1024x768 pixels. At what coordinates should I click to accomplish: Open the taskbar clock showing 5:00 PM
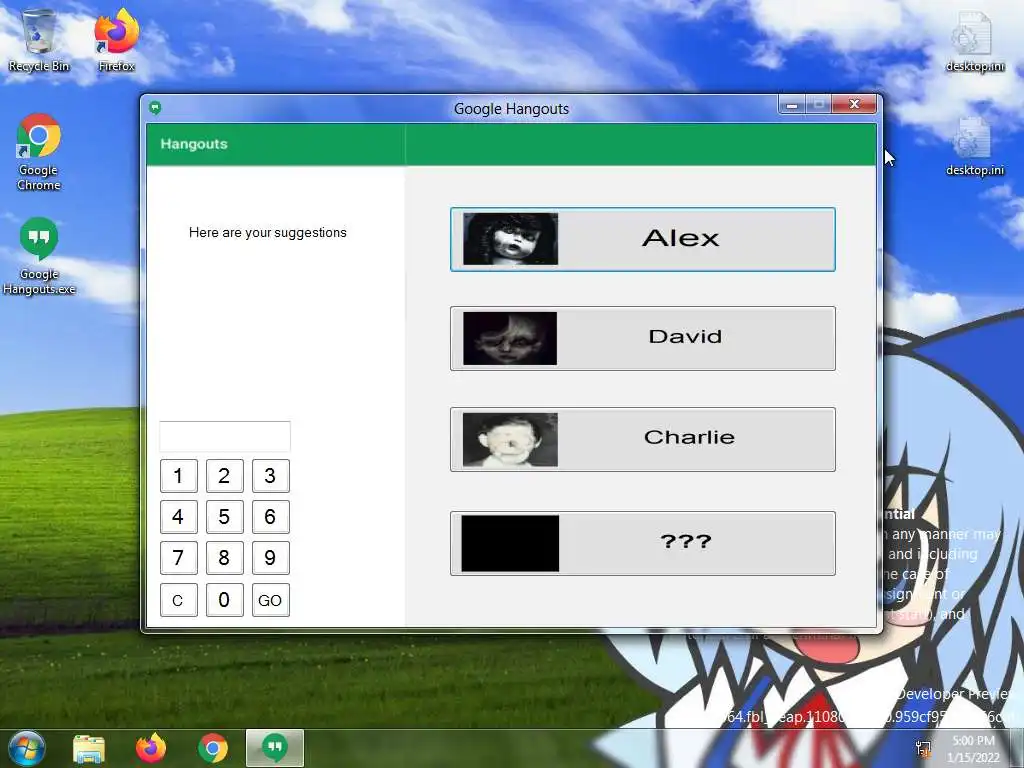[973, 748]
